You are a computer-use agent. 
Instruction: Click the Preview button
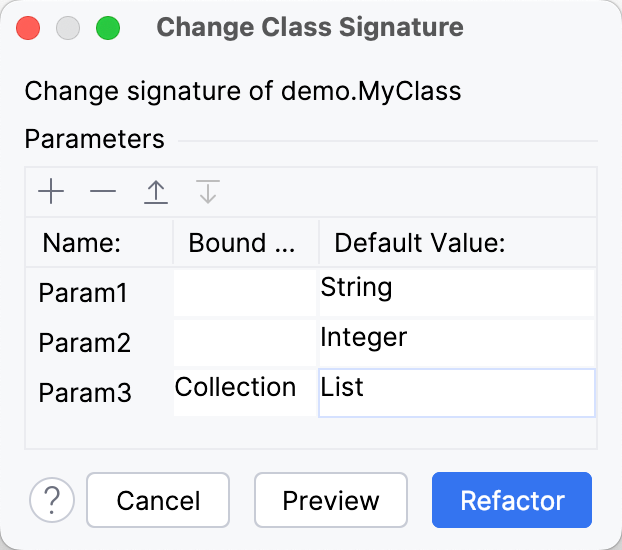click(331, 500)
